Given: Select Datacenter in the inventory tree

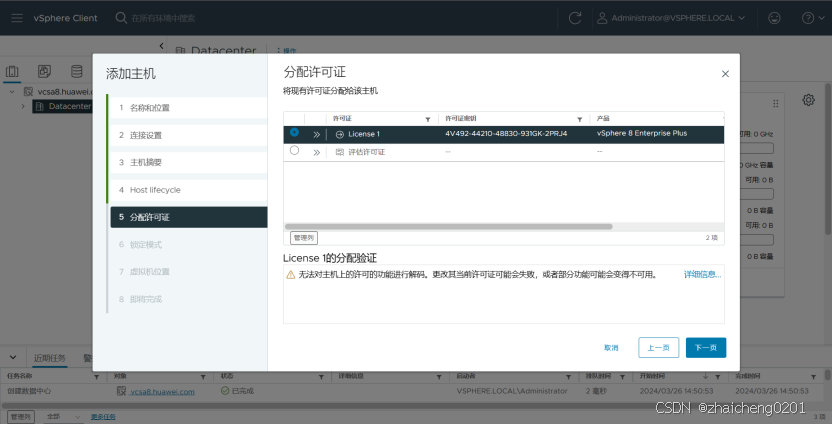Looking at the screenshot, I should (x=63, y=106).
